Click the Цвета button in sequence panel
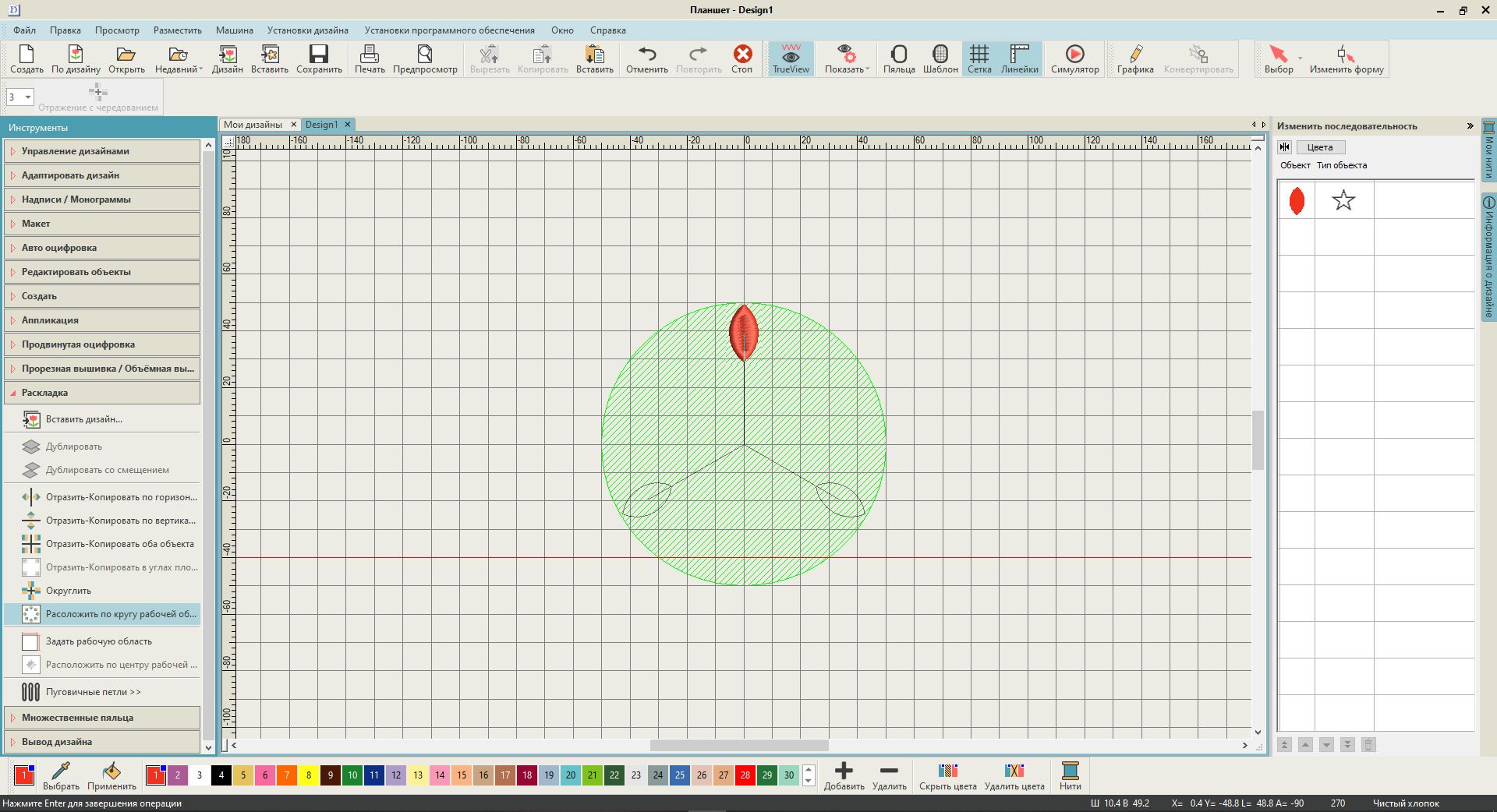Screen dimensions: 1497x812 tap(1320, 147)
